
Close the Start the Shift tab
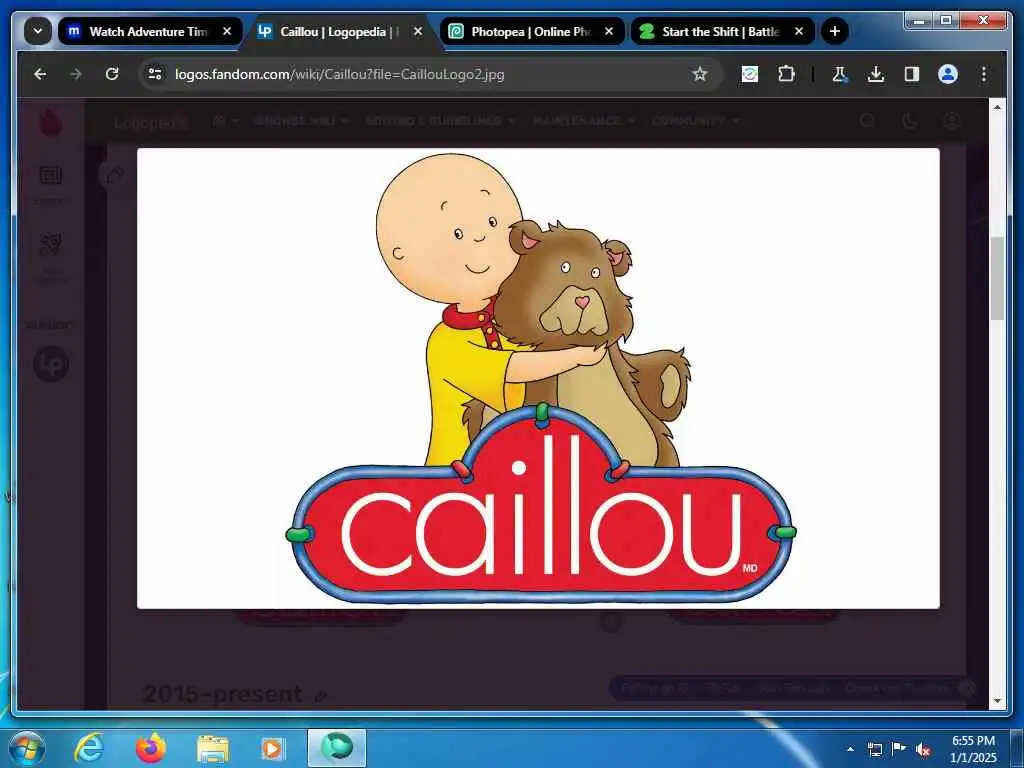[799, 31]
